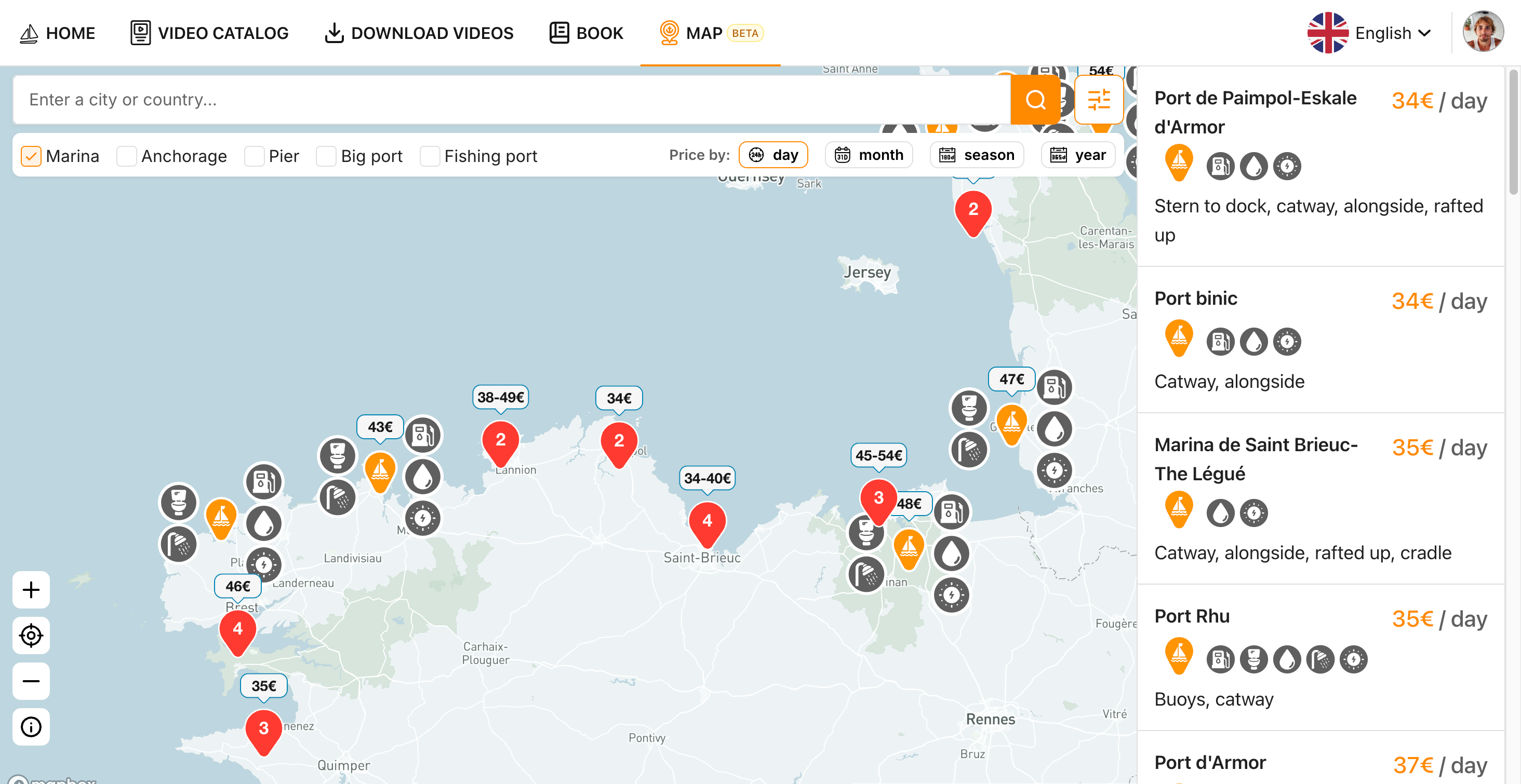Image resolution: width=1521 pixels, height=784 pixels.
Task: Open Marina de Saint Brieuc-The Légué listing
Action: (x=1320, y=499)
